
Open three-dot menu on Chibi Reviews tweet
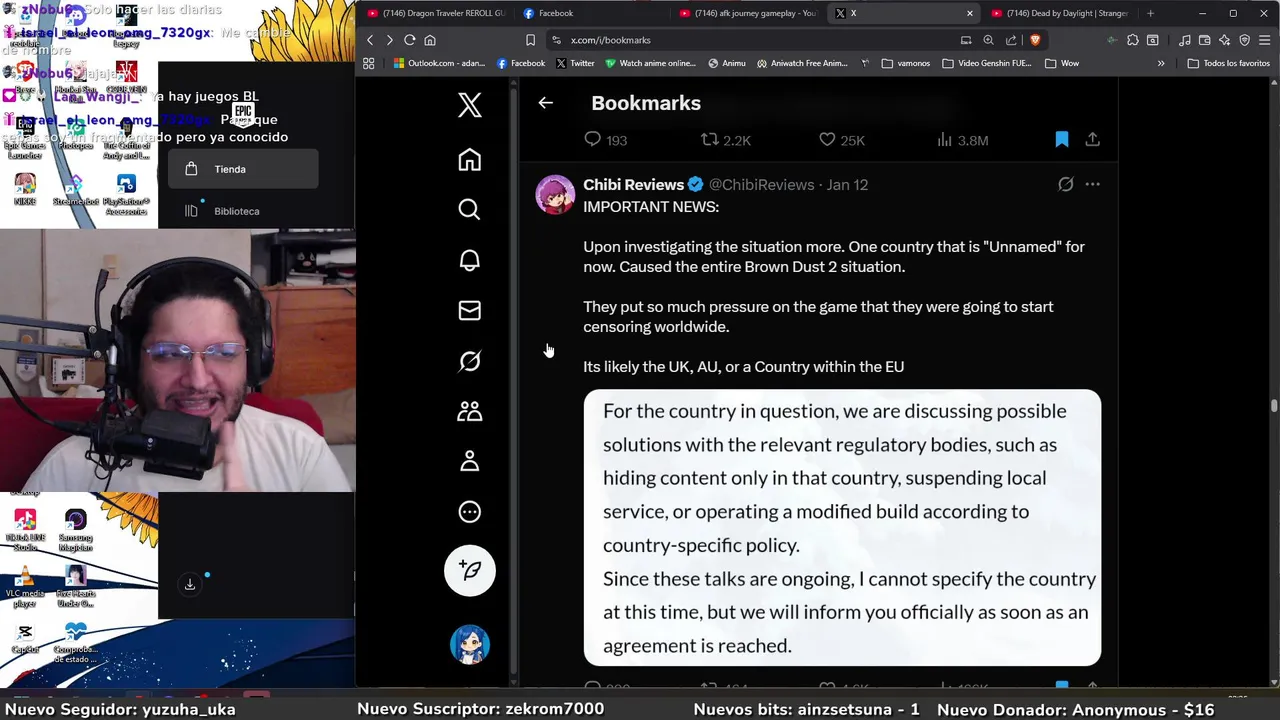tap(1092, 184)
